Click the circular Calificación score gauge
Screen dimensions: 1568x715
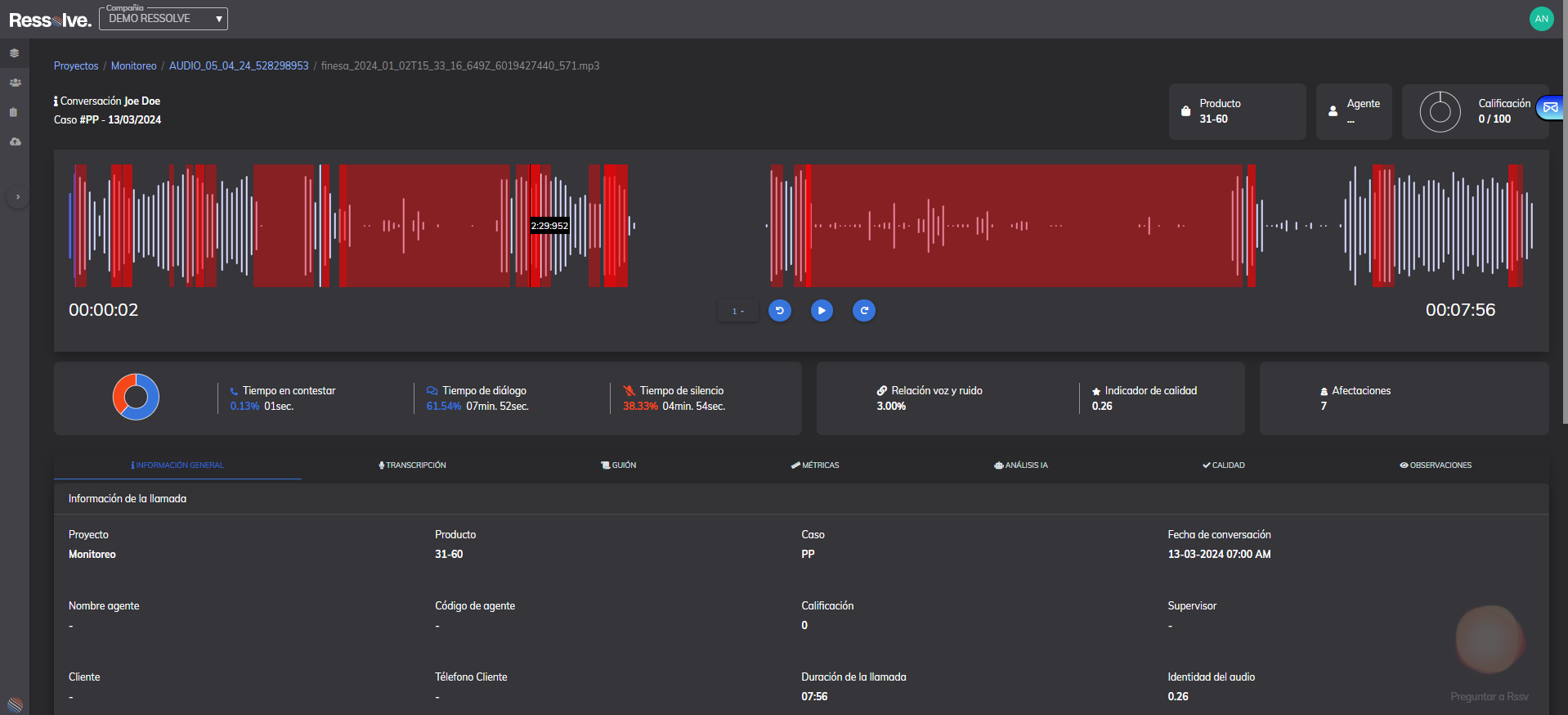click(1440, 111)
